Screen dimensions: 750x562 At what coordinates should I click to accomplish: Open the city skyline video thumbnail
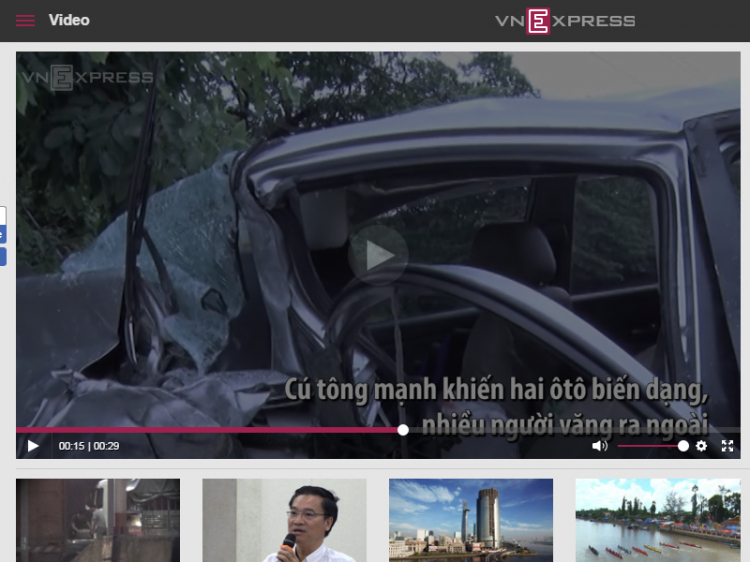pyautogui.click(x=471, y=520)
